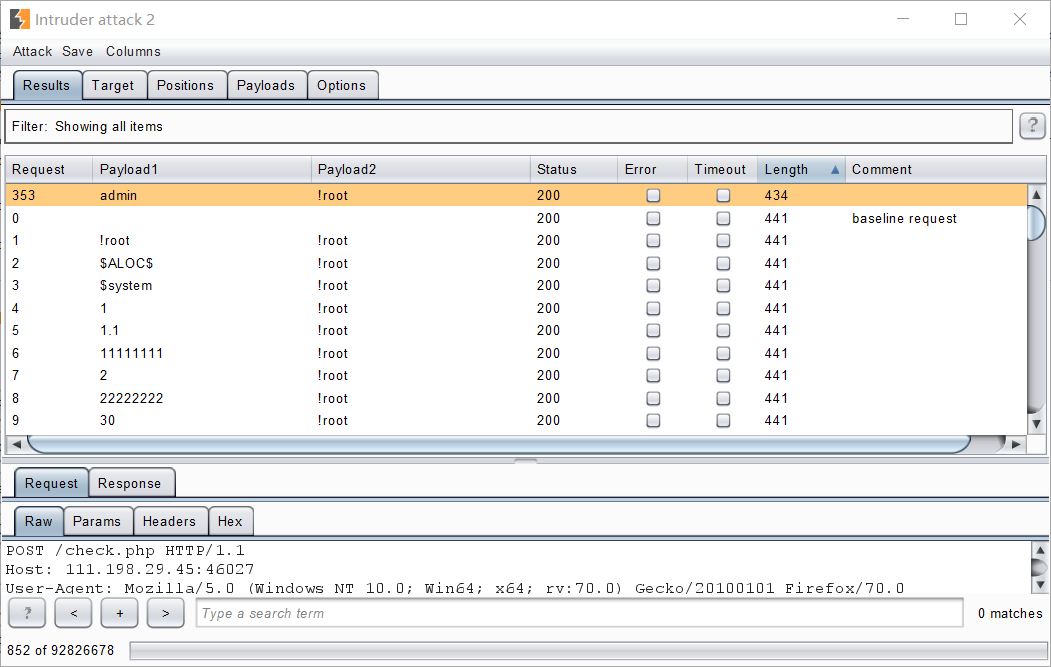Sort by Error column header
The width and height of the screenshot is (1051, 667).
pos(652,170)
